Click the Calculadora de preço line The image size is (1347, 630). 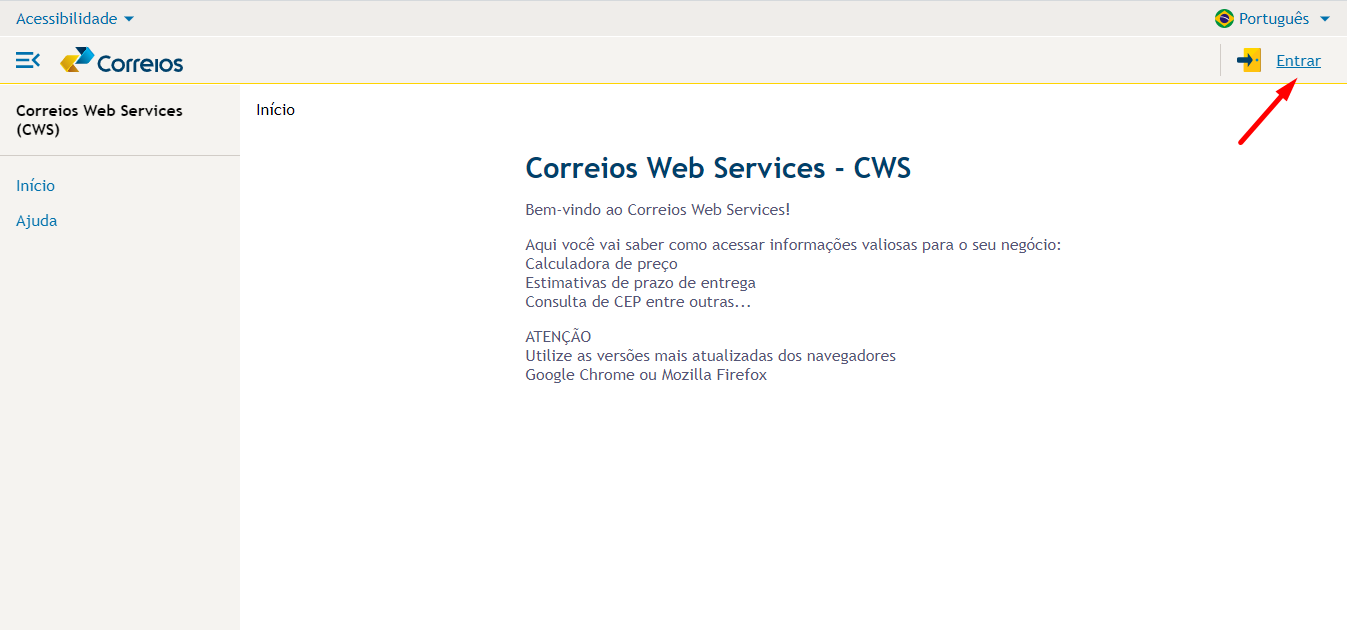(x=601, y=264)
